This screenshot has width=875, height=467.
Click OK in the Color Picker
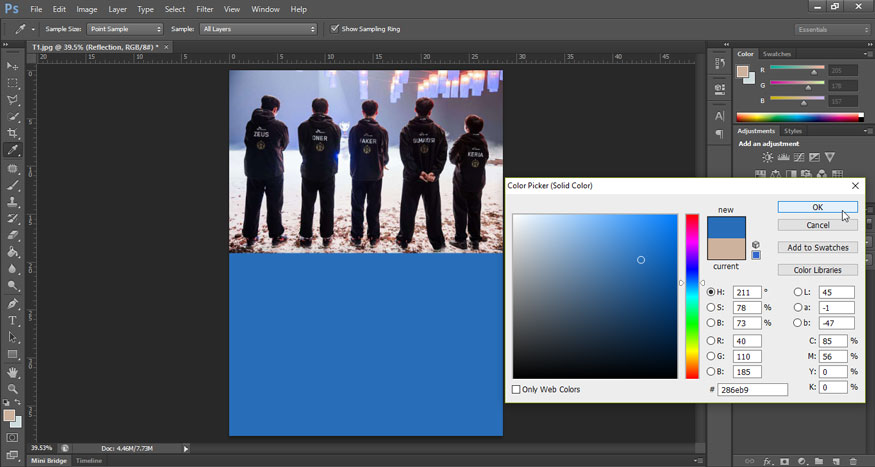pos(817,207)
